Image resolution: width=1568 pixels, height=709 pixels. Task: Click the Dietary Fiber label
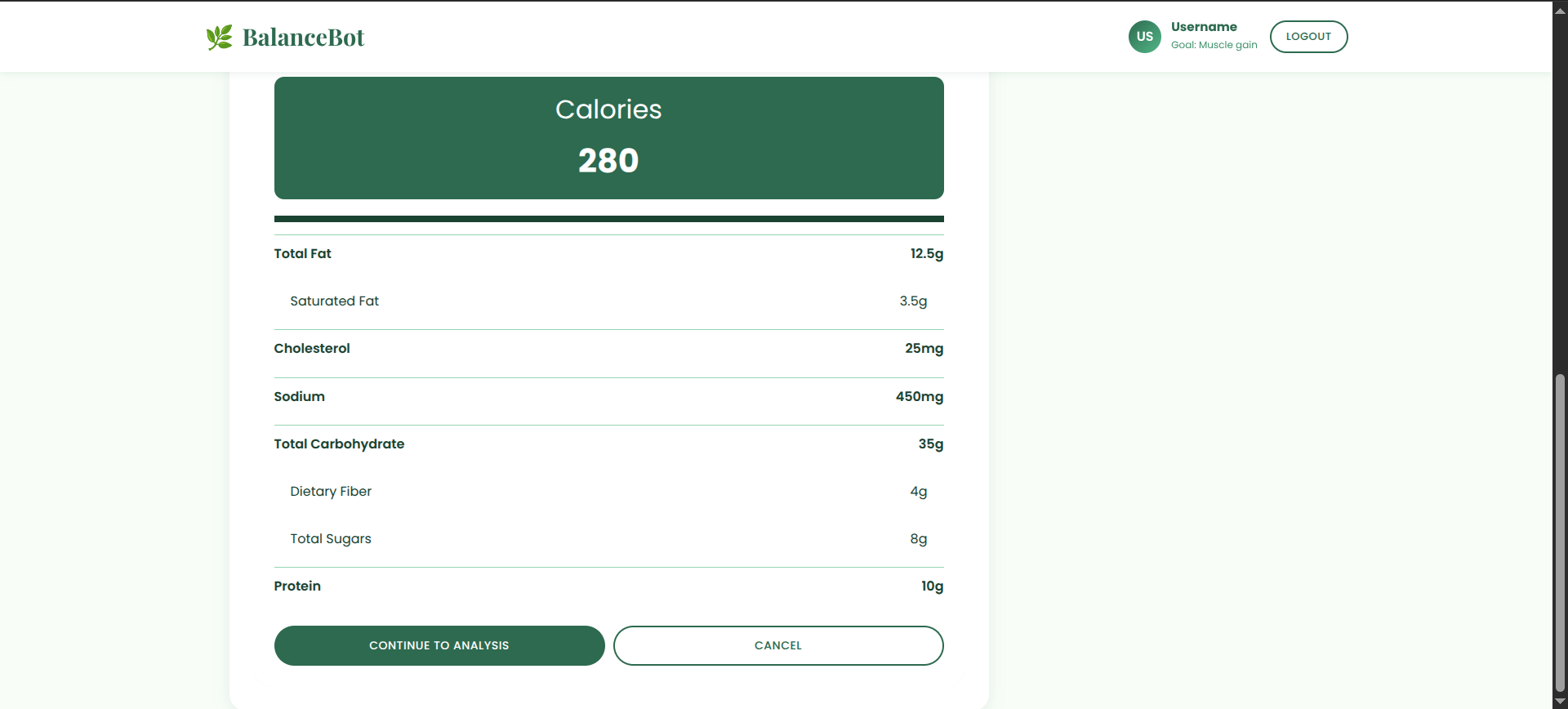[x=331, y=491]
